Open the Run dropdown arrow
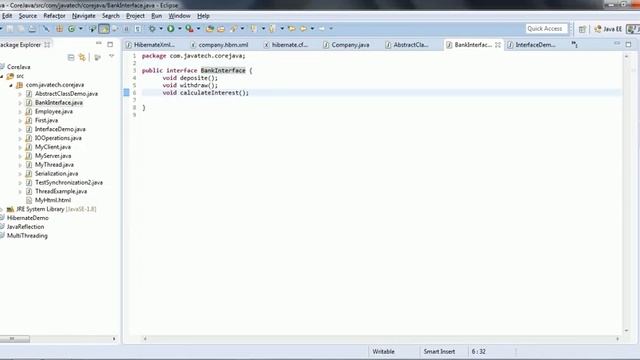The image size is (640, 360). 180,29
